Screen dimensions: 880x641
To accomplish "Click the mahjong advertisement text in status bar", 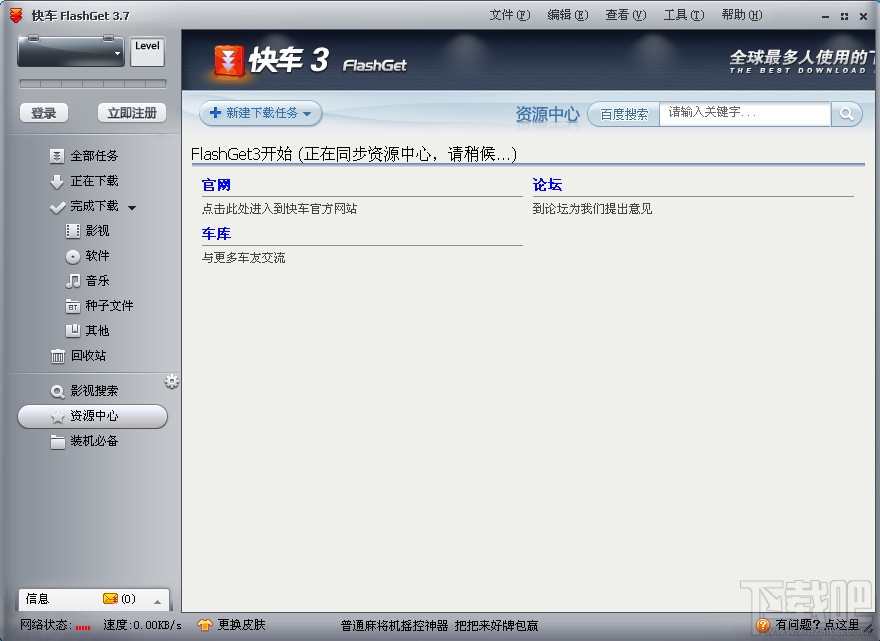I will click(x=439, y=625).
